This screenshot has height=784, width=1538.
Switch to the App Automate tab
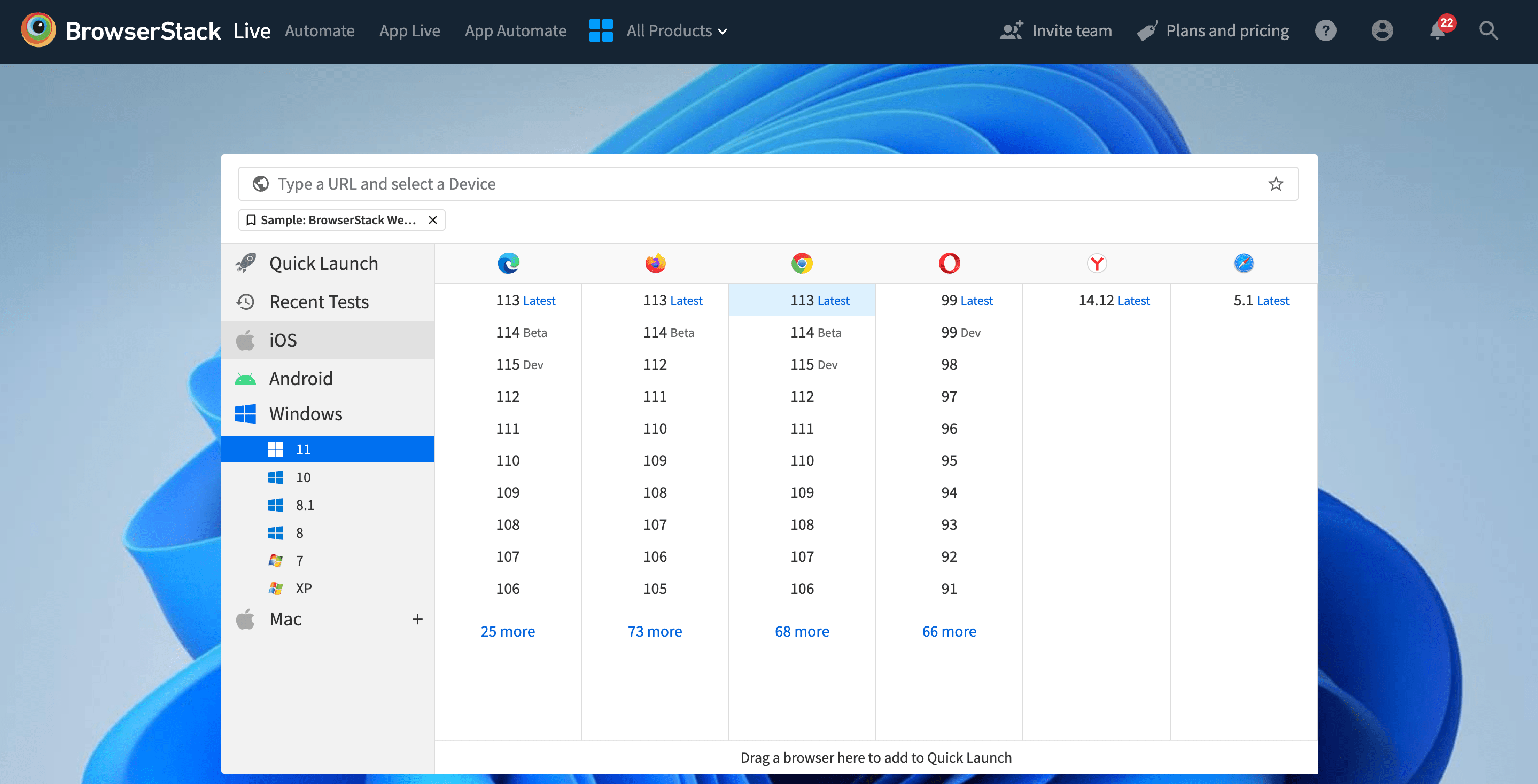(x=516, y=30)
